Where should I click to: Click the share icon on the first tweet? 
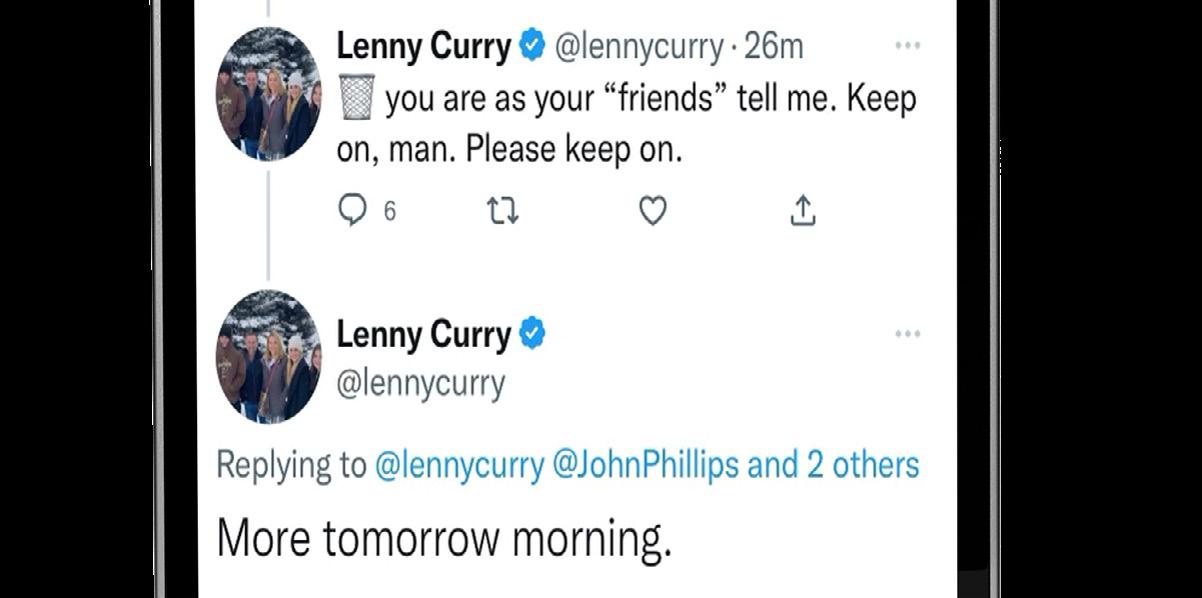pyautogui.click(x=804, y=211)
